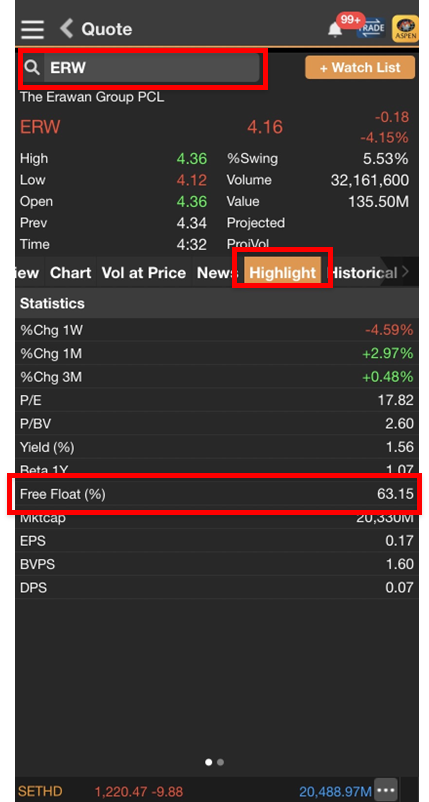The width and height of the screenshot is (429, 802).
Task: Tap the Trade icon in the header
Action: pos(371,28)
